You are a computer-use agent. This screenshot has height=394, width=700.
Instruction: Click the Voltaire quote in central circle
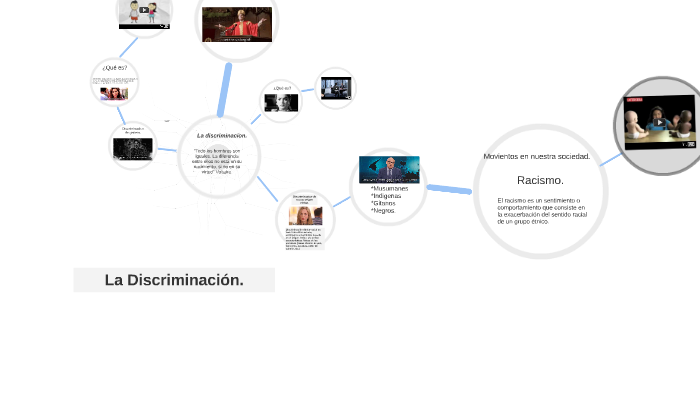(218, 161)
